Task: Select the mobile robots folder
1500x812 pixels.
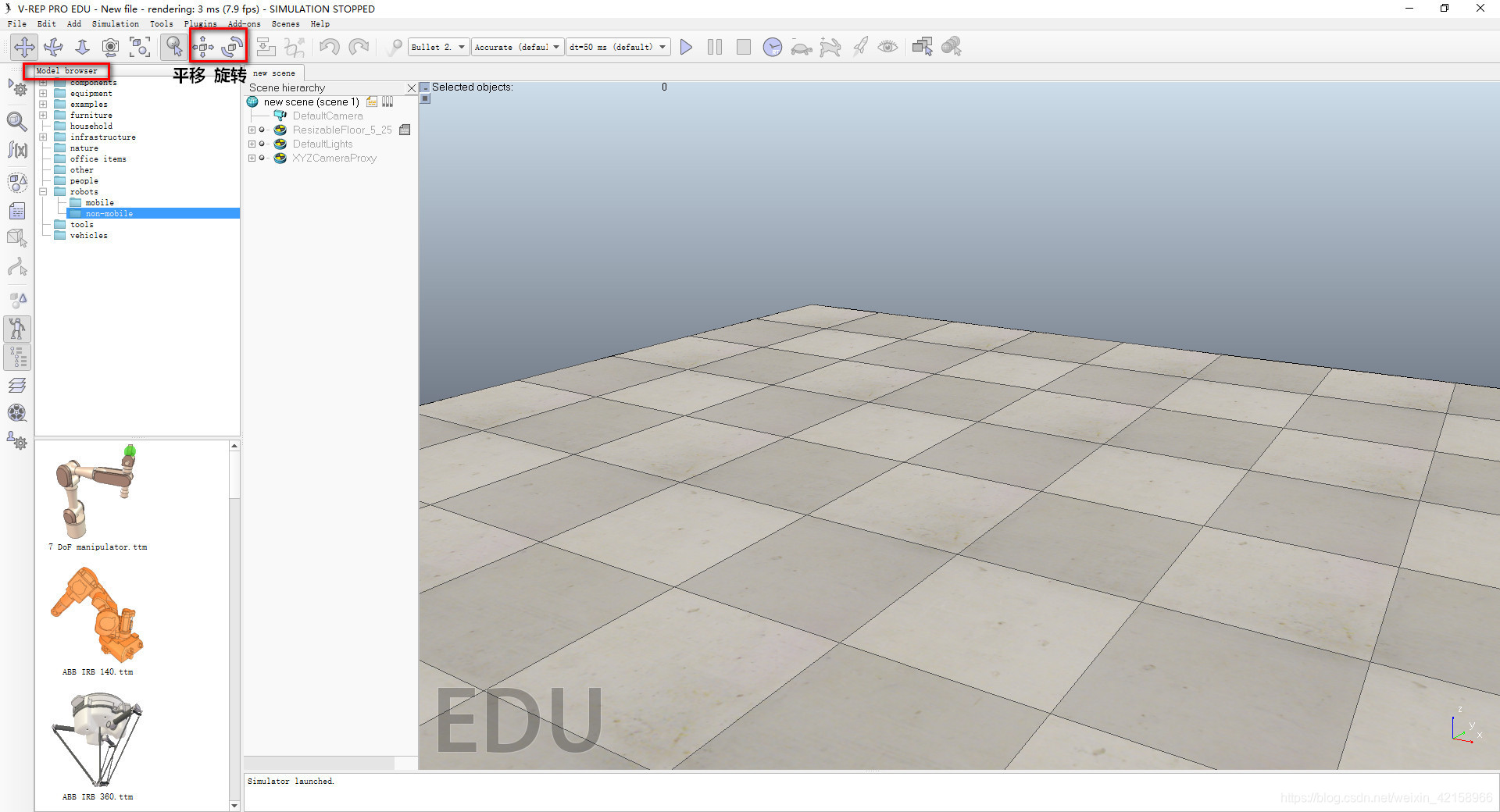Action: (99, 203)
